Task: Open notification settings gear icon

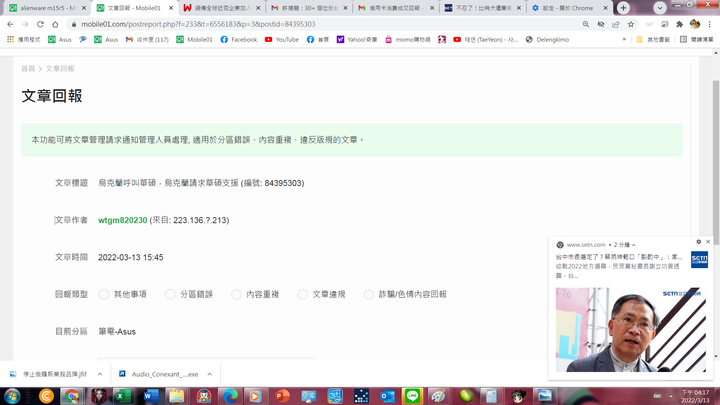Action: click(x=698, y=242)
